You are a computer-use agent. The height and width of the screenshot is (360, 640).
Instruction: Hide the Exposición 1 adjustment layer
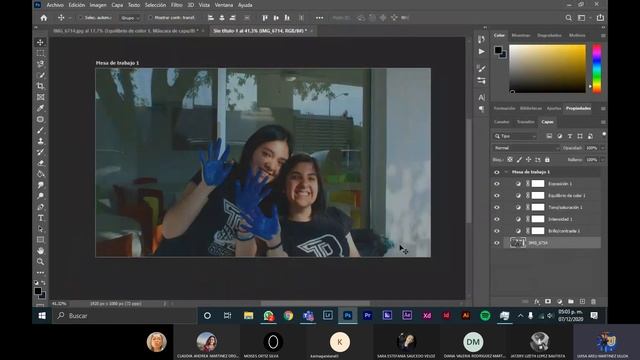pyautogui.click(x=497, y=184)
